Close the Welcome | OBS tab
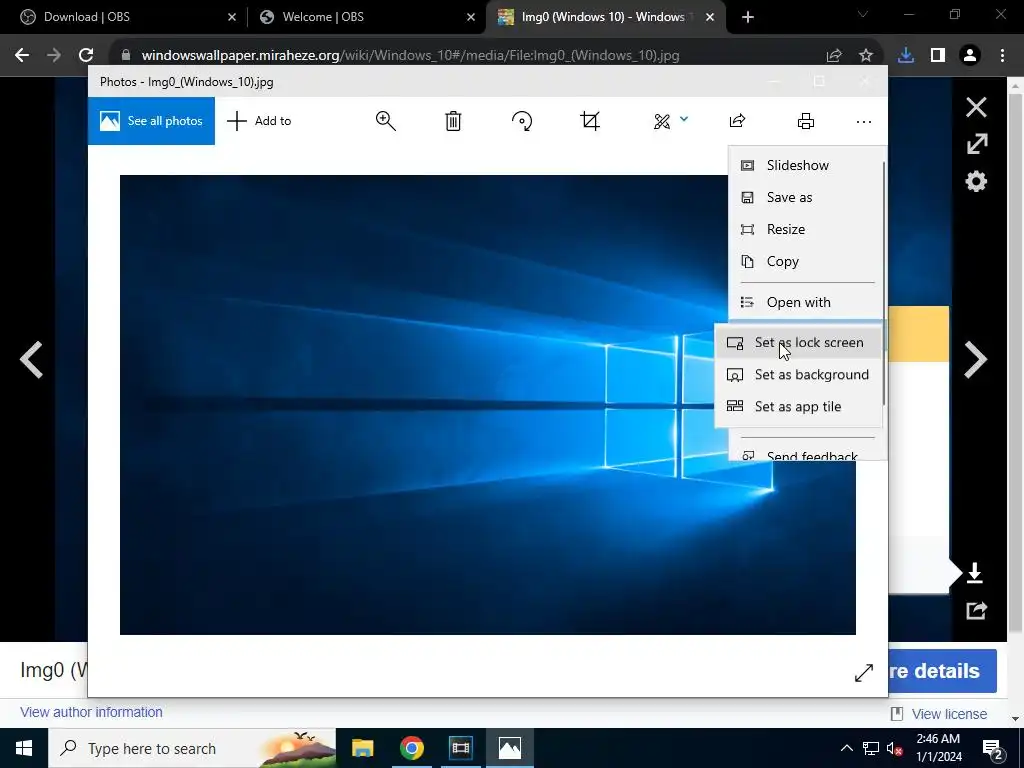This screenshot has height=768, width=1024. tap(471, 17)
